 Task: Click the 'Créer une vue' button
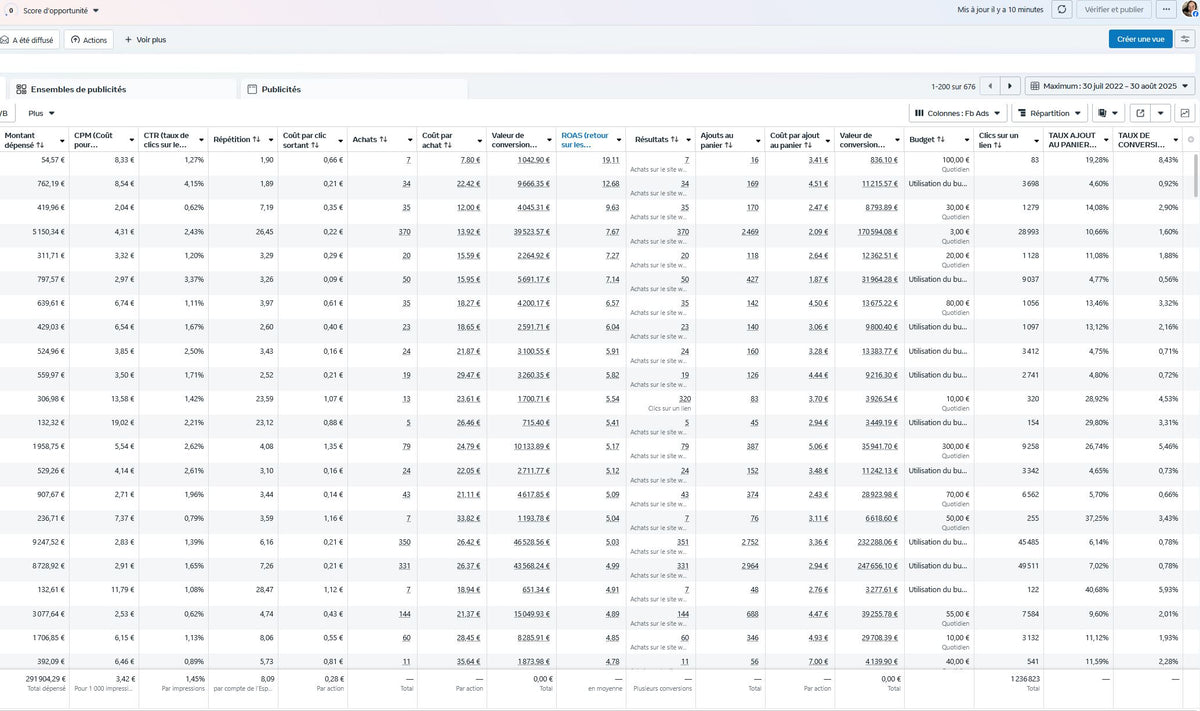[x=1140, y=39]
